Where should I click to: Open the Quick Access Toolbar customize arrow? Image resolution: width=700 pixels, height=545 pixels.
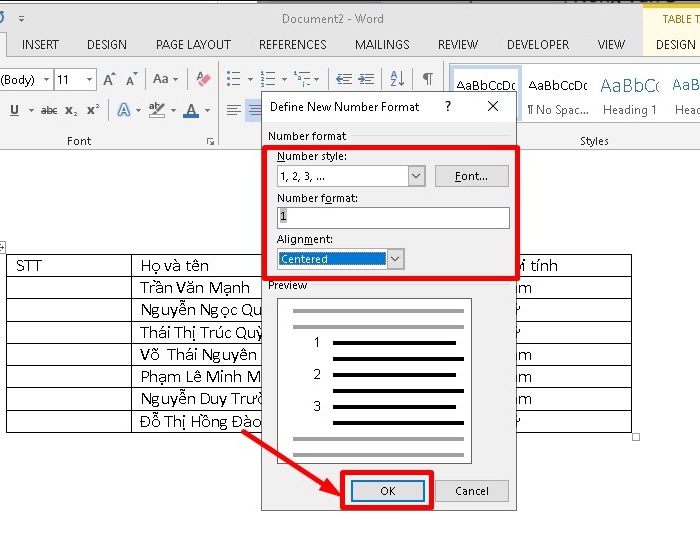click(21, 19)
